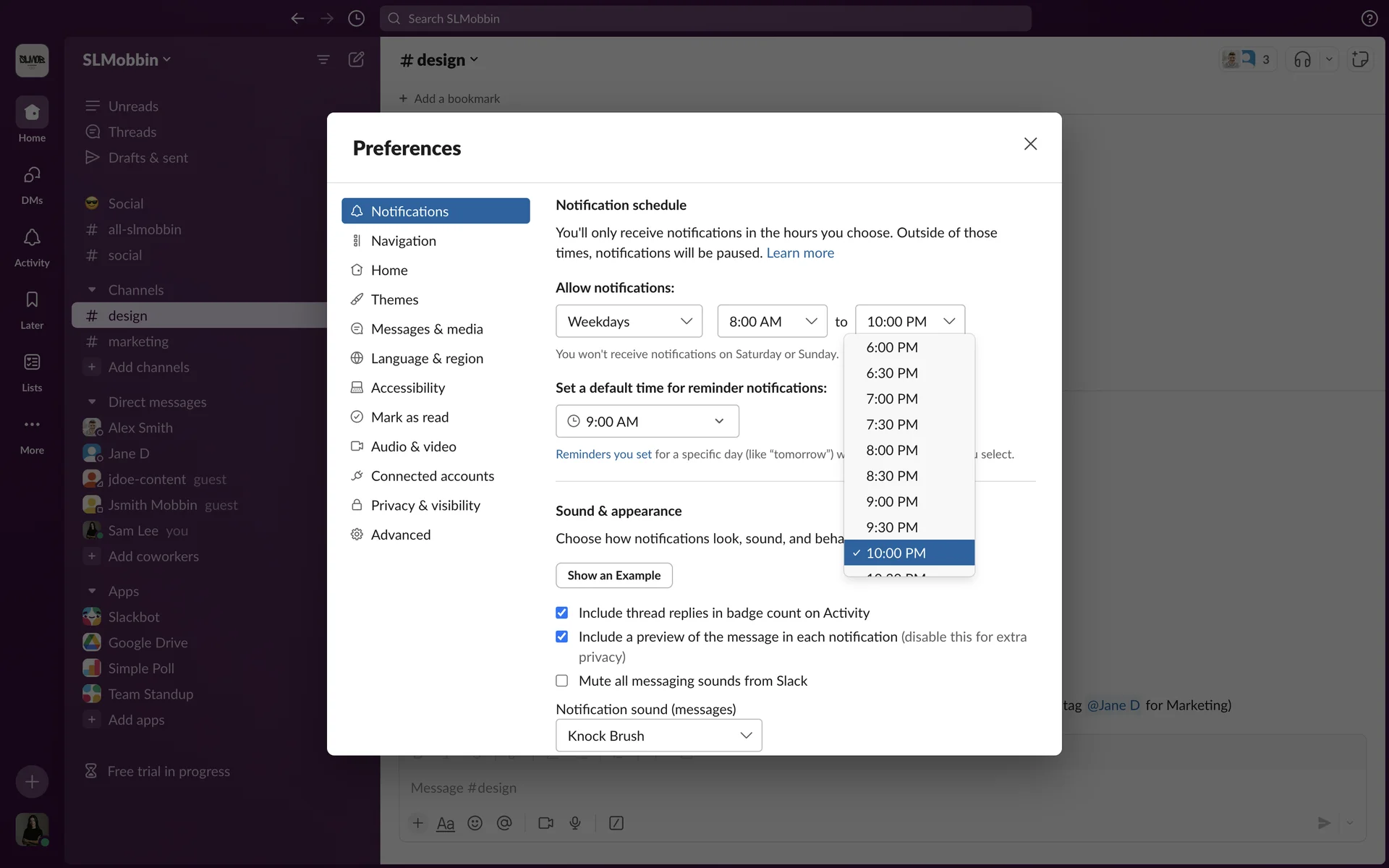Expand the Knock Brush sound dropdown
This screenshot has height=868, width=1389.
click(x=658, y=736)
